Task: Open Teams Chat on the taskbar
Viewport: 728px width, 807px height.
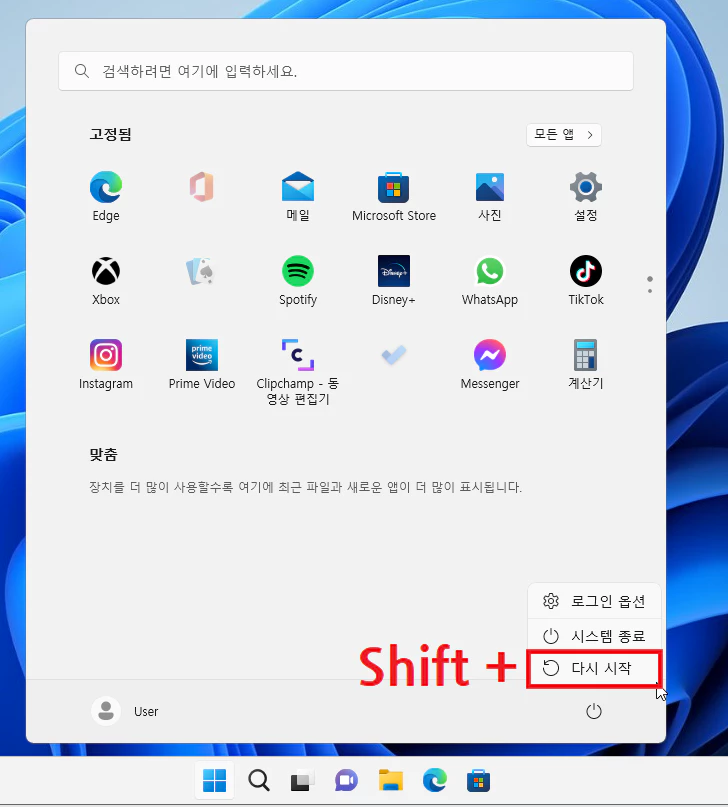Action: coord(346,781)
